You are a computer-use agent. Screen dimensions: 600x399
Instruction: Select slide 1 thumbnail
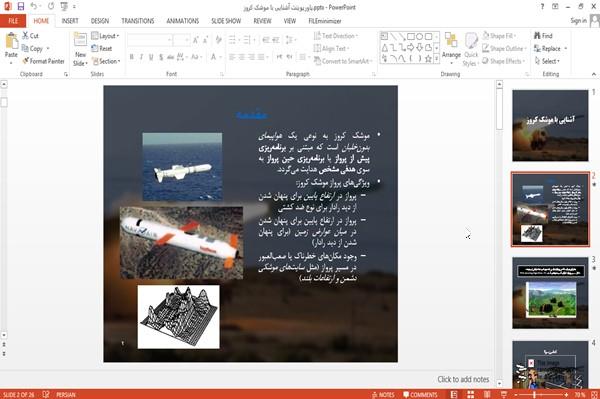tap(550, 125)
